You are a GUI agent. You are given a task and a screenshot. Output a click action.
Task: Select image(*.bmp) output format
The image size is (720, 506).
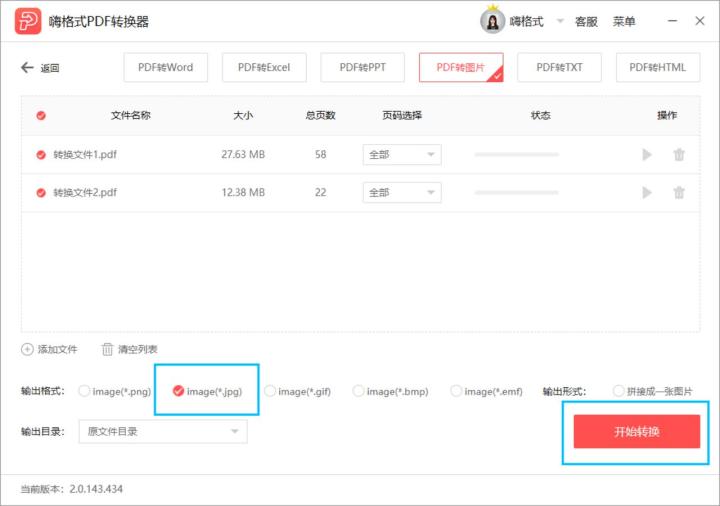coord(358,391)
